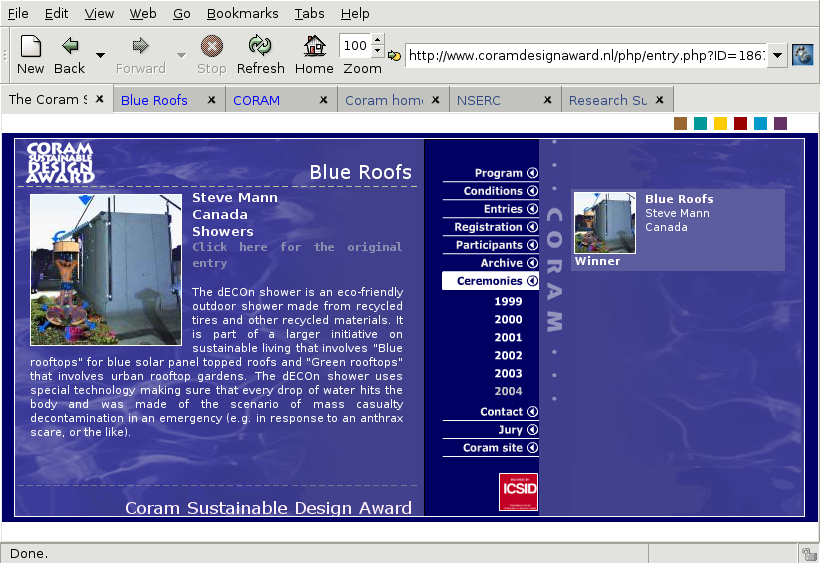
Task: Click the Registration navigation link
Action: pyautogui.click(x=490, y=227)
